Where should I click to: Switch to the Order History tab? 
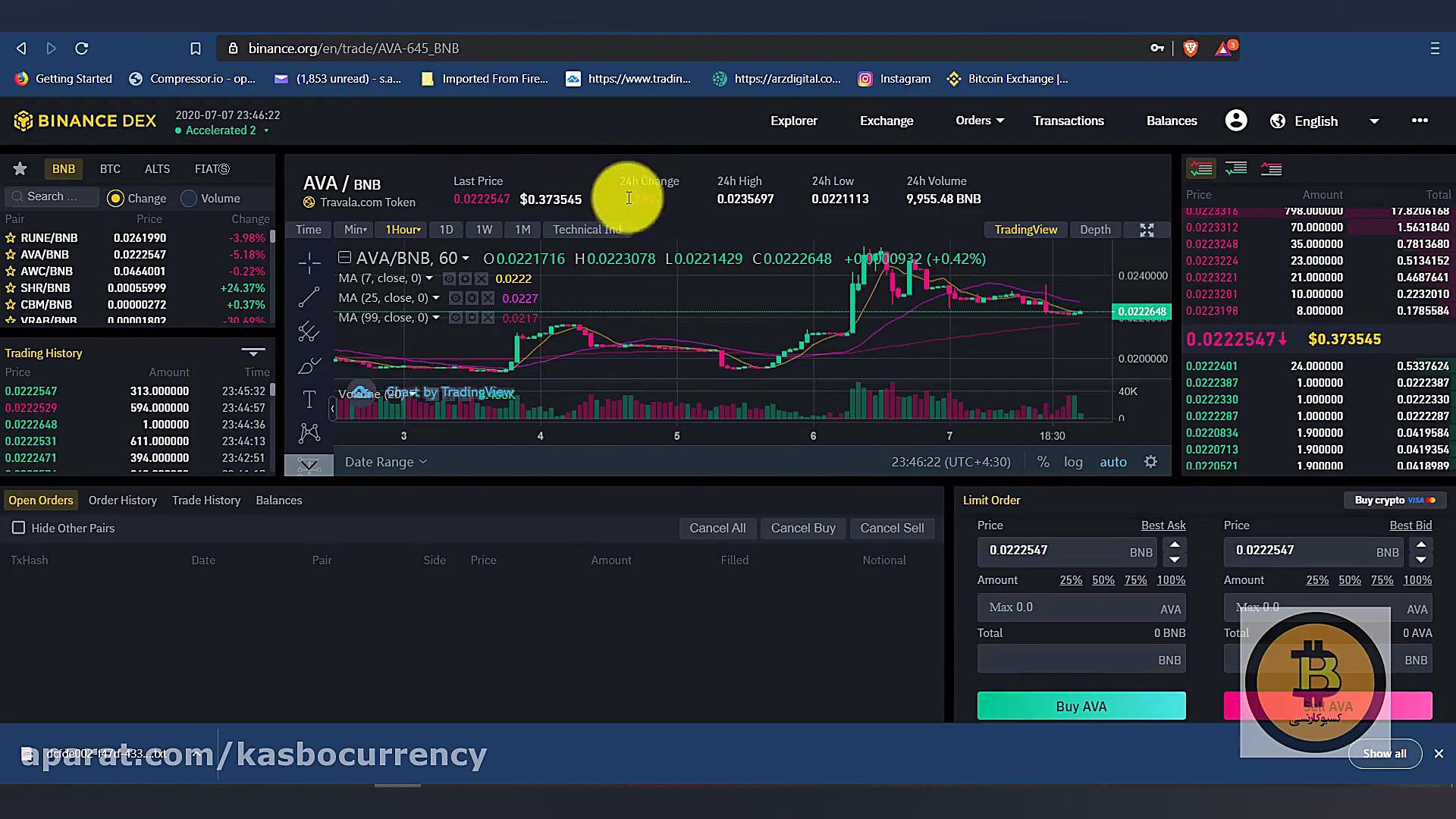(x=122, y=500)
